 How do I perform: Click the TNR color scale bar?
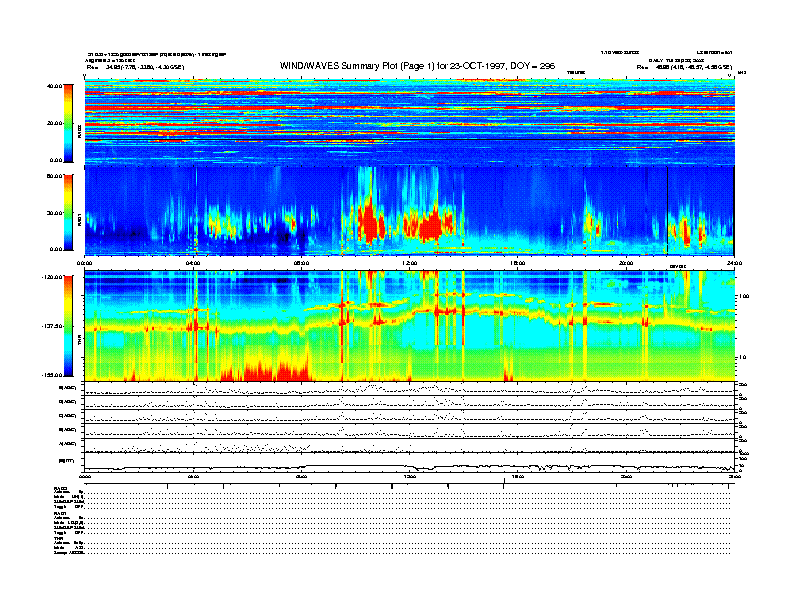68,326
